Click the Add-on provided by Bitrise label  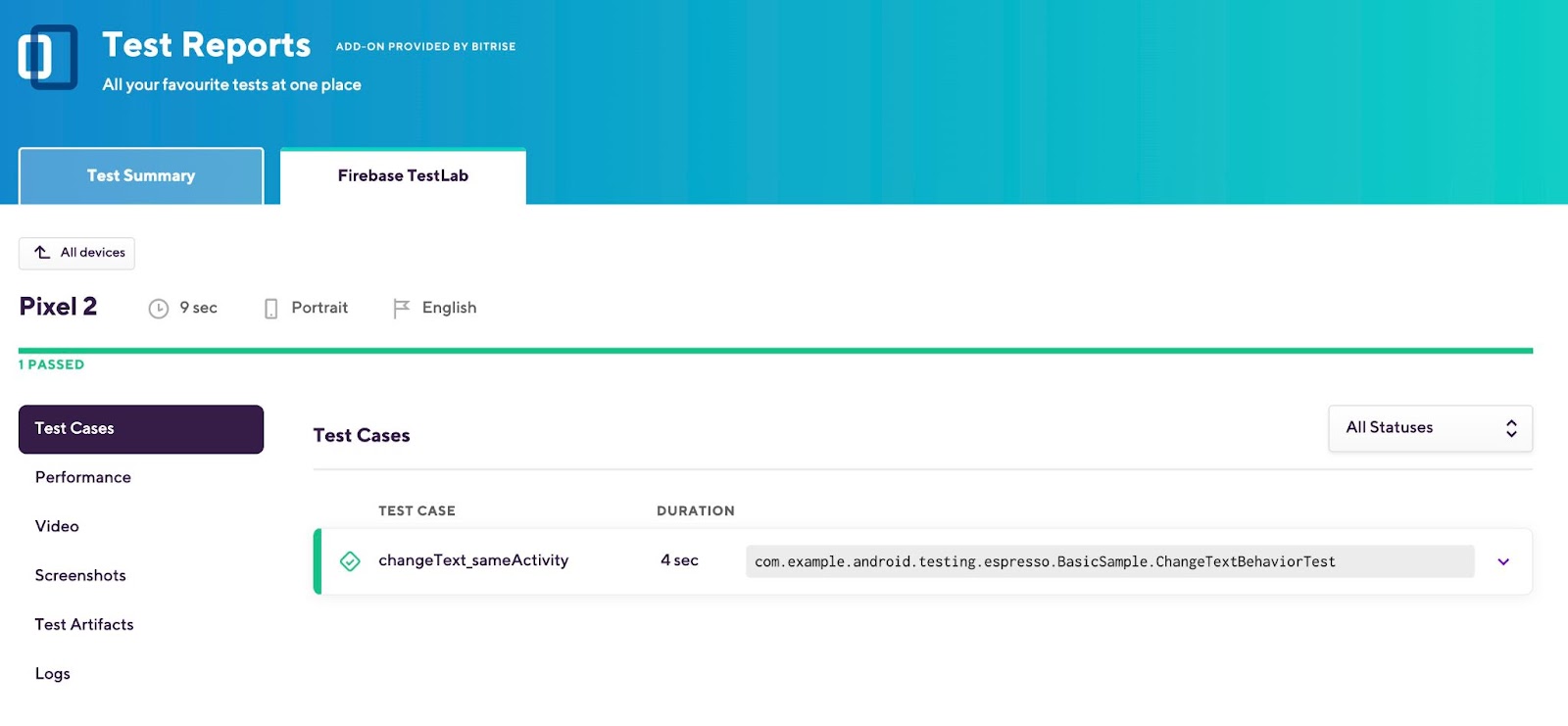coord(425,46)
